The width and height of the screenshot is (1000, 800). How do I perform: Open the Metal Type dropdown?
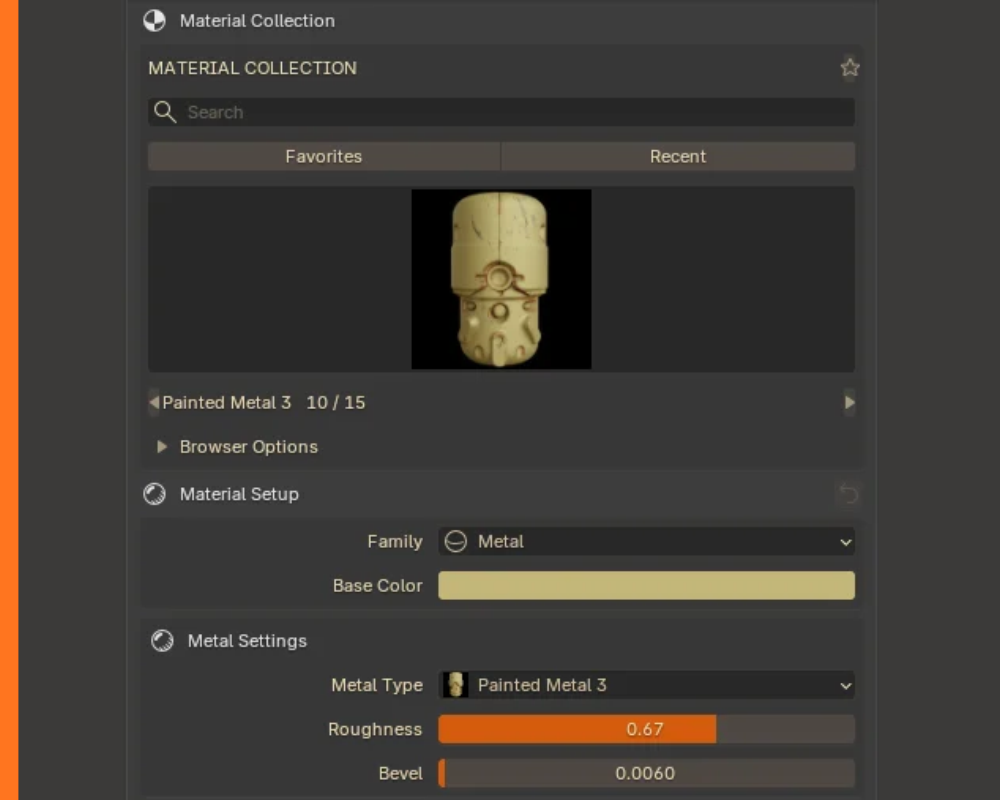647,685
